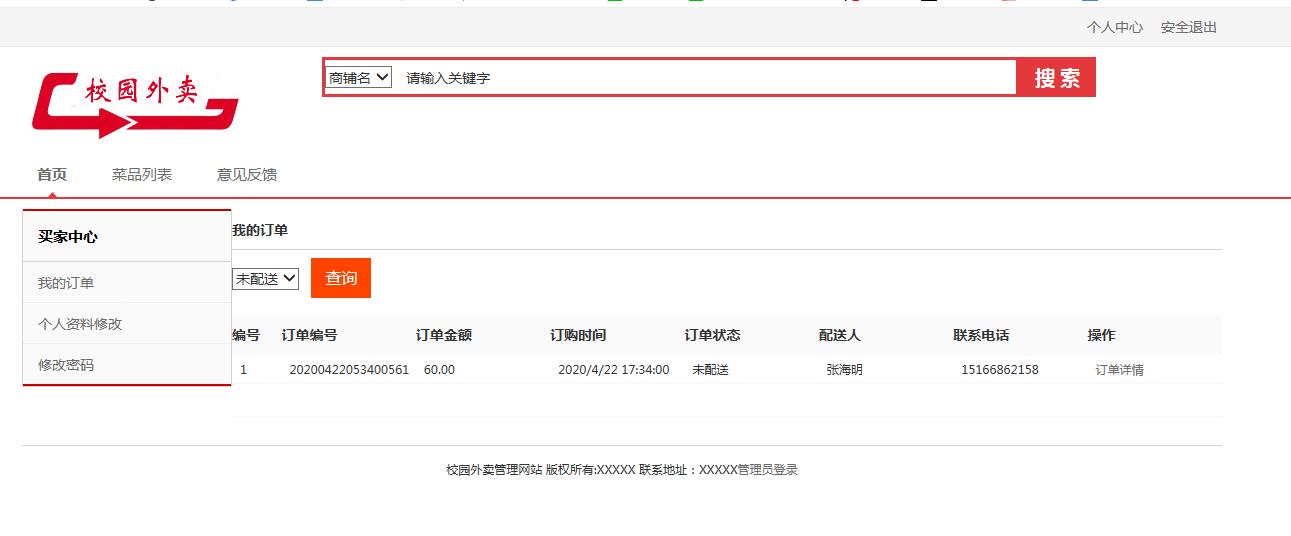Click the 配送人 column header
Image resolution: width=1291 pixels, height=536 pixels.
pyautogui.click(x=839, y=335)
